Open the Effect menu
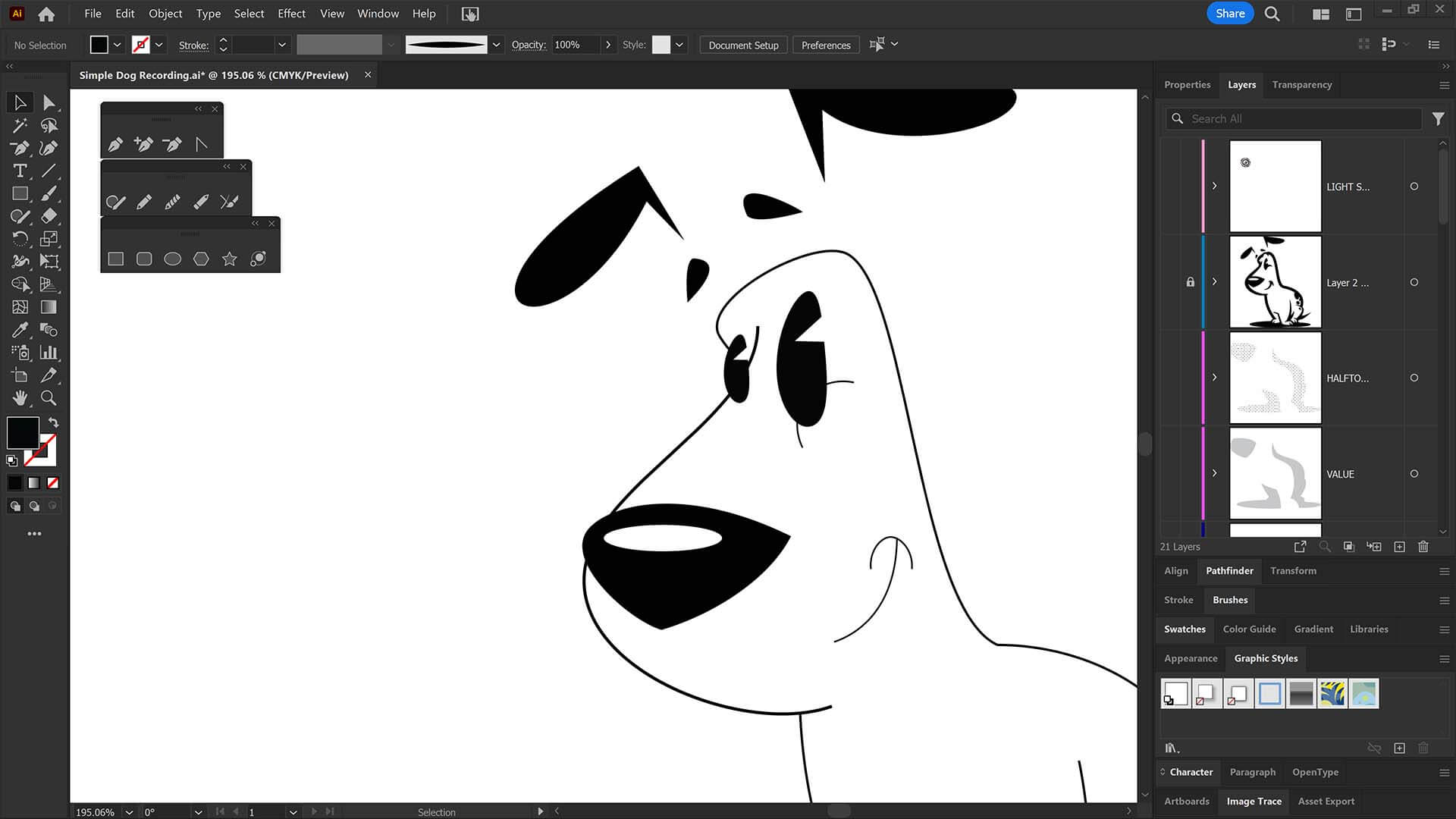Screen dimensions: 1456x819 [x=291, y=14]
